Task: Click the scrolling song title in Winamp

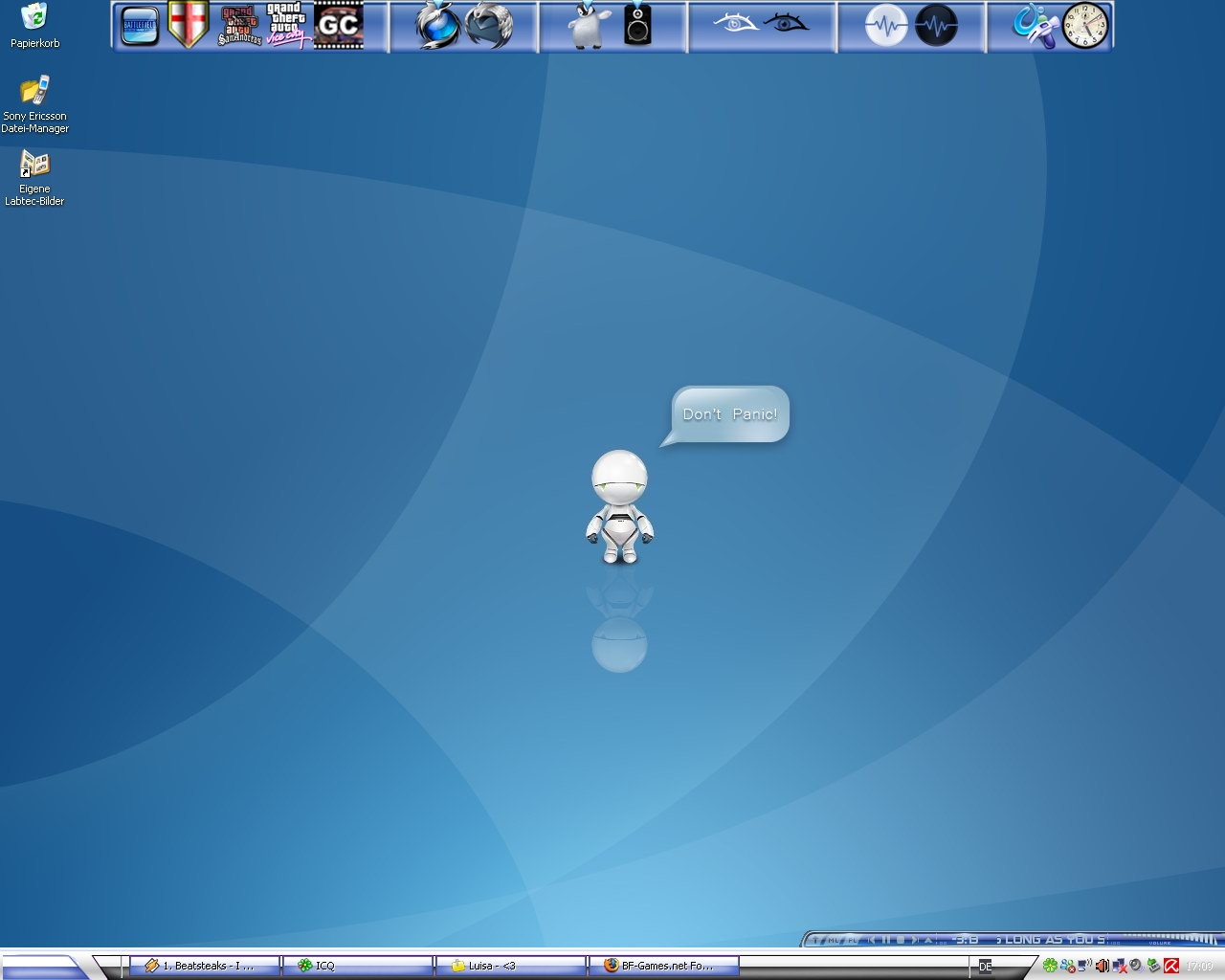Action: click(1051, 940)
